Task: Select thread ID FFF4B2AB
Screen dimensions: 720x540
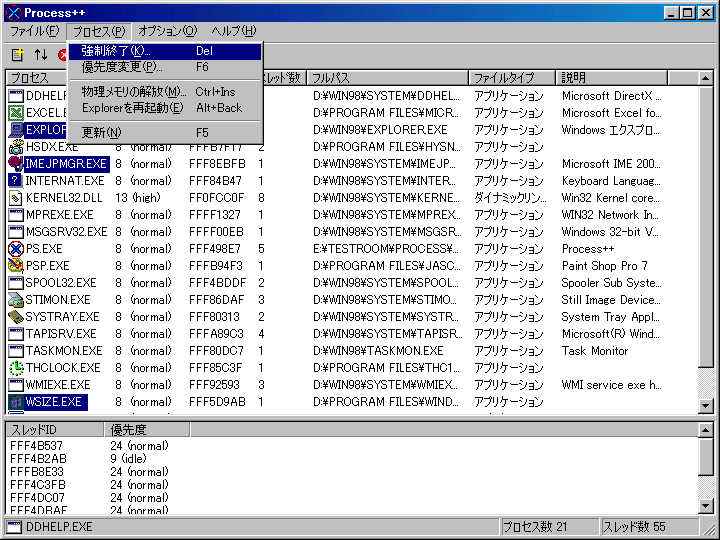Action: [x=38, y=458]
